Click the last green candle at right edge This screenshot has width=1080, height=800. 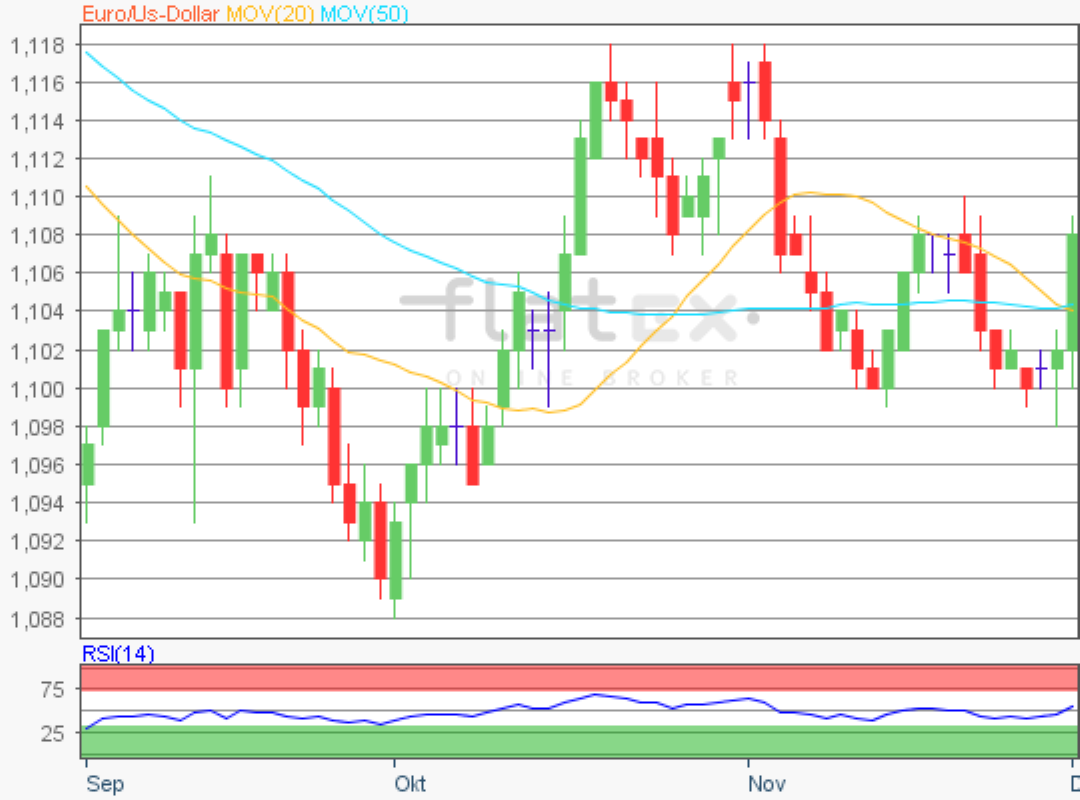1073,291
